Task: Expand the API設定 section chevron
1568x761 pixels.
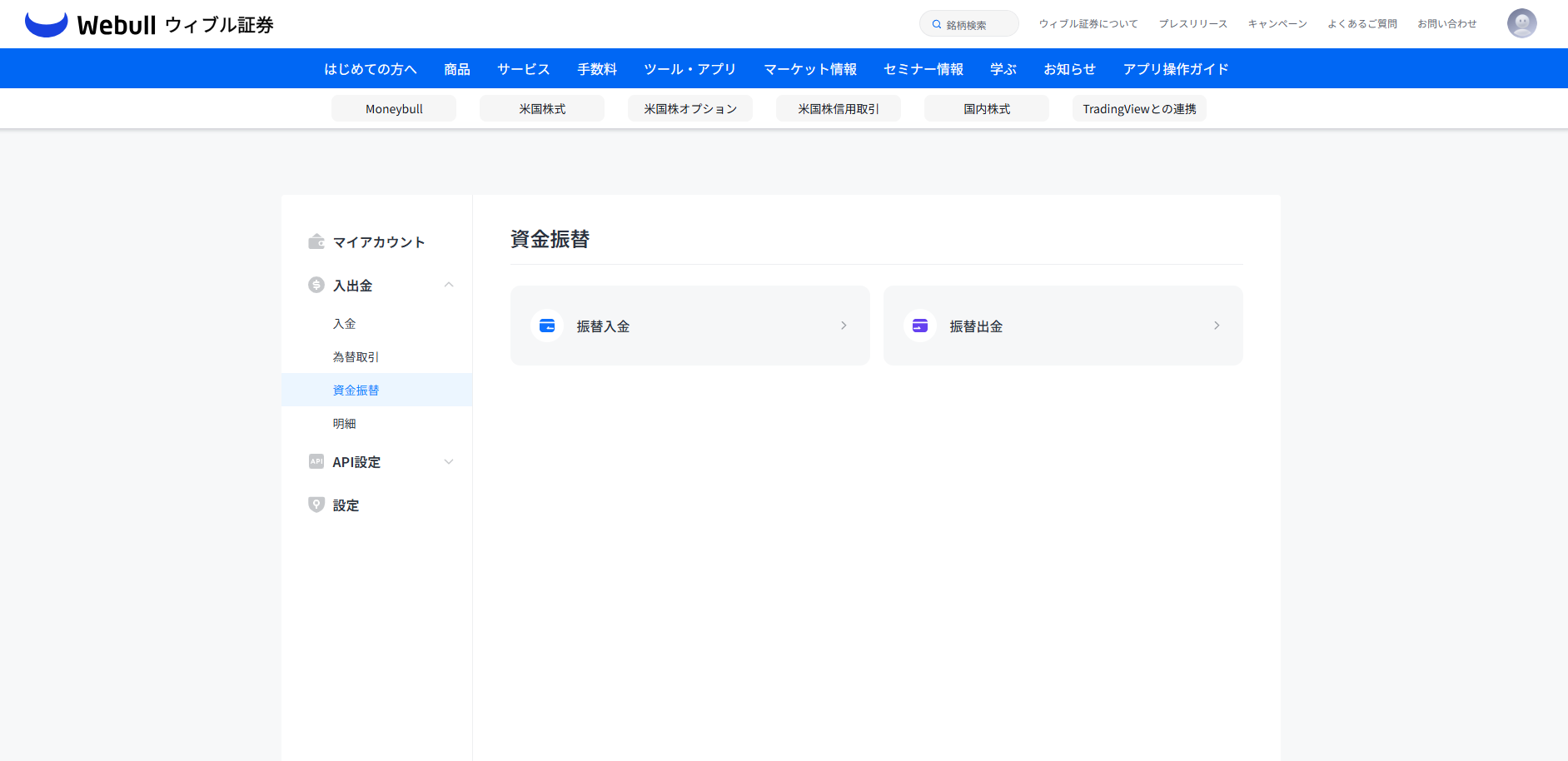Action: [x=449, y=461]
